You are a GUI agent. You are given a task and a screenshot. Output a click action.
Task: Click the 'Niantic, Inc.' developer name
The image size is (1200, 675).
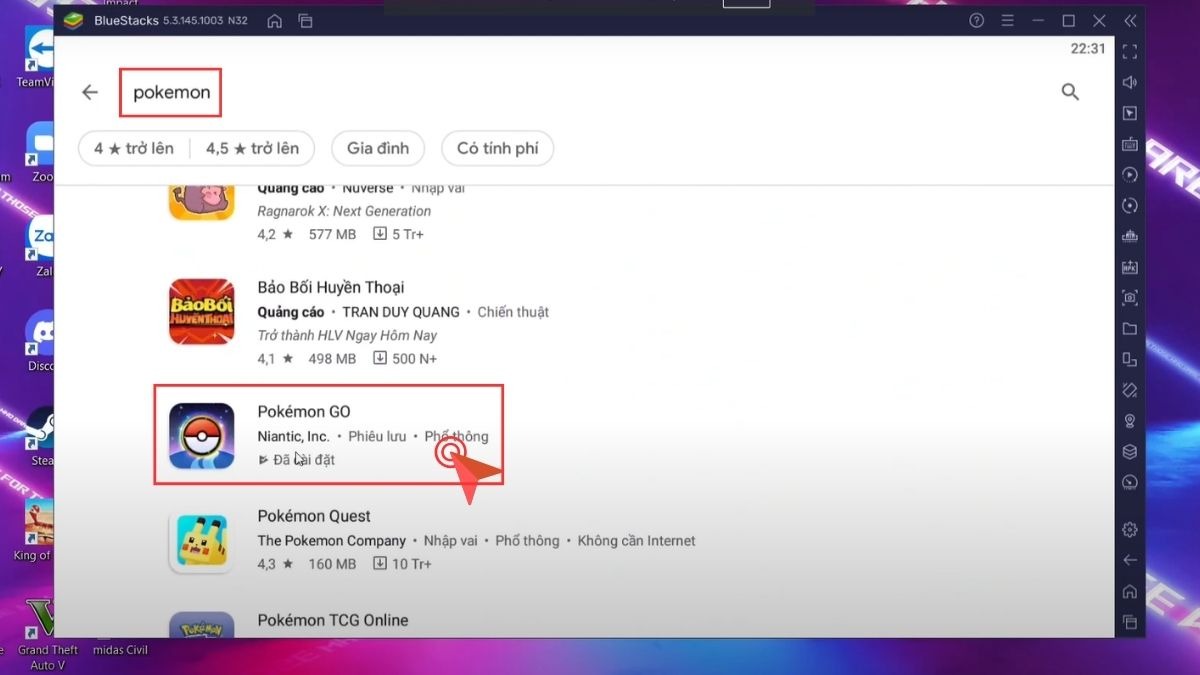coord(293,436)
